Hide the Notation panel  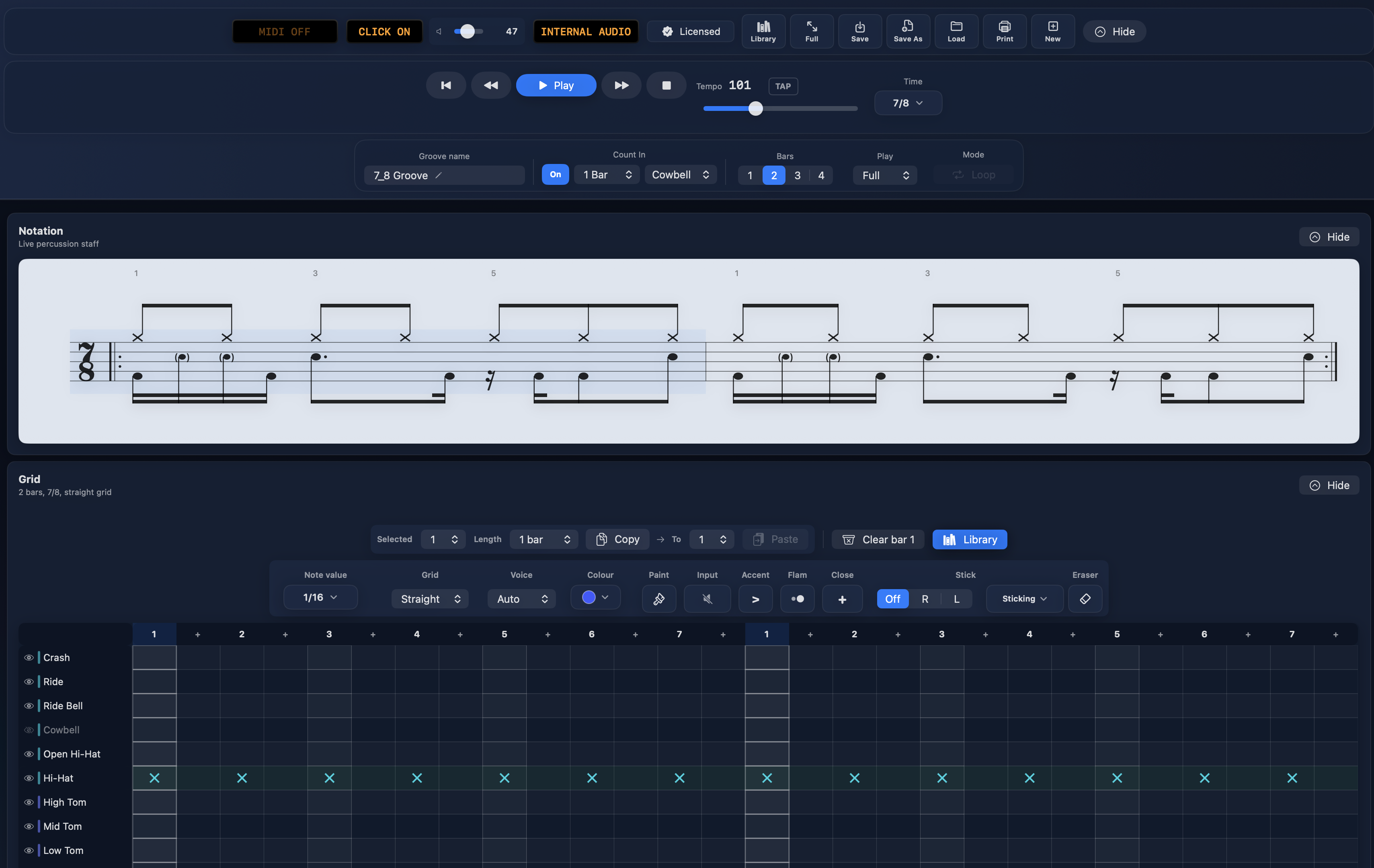[1329, 237]
